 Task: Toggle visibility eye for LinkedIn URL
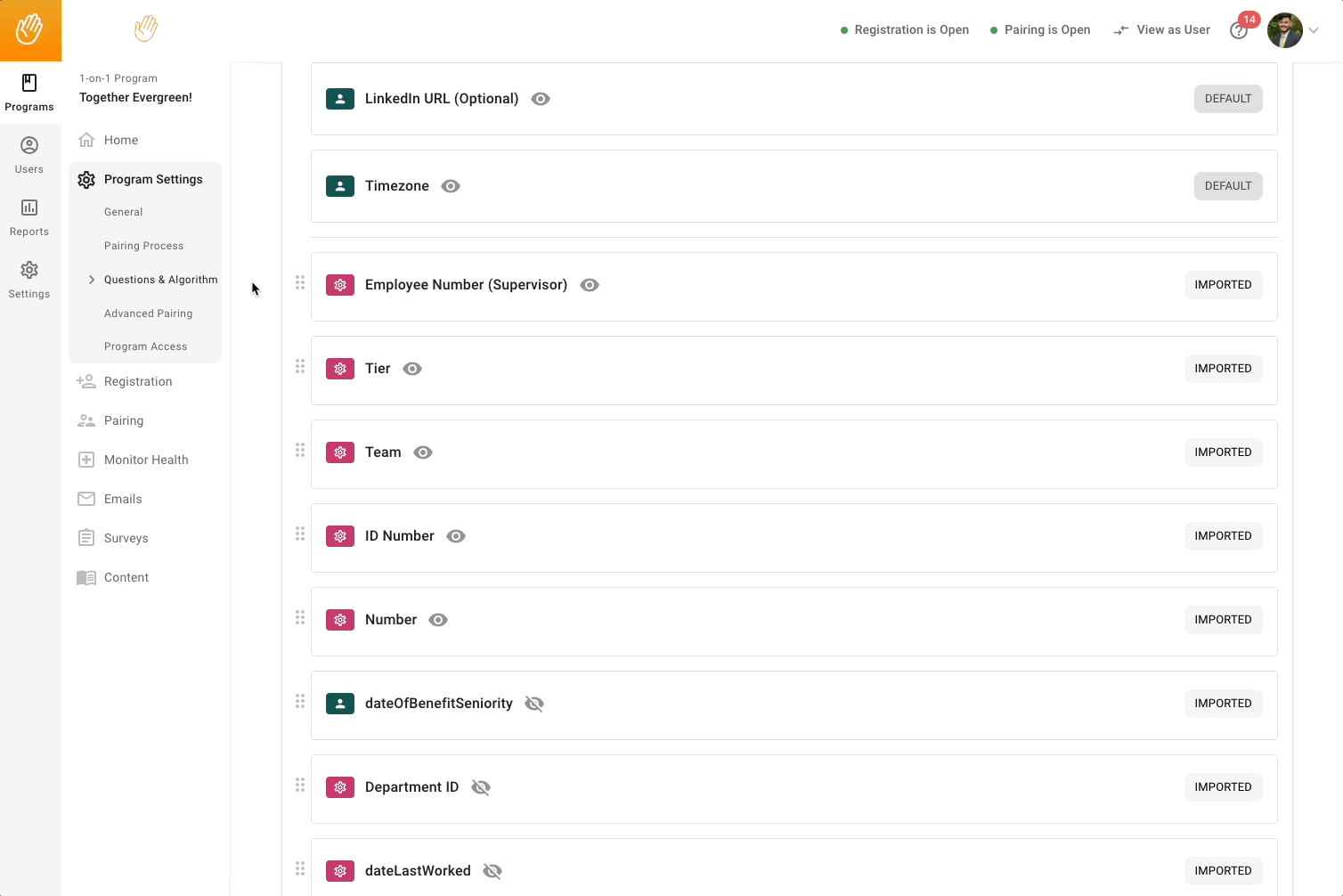541,99
